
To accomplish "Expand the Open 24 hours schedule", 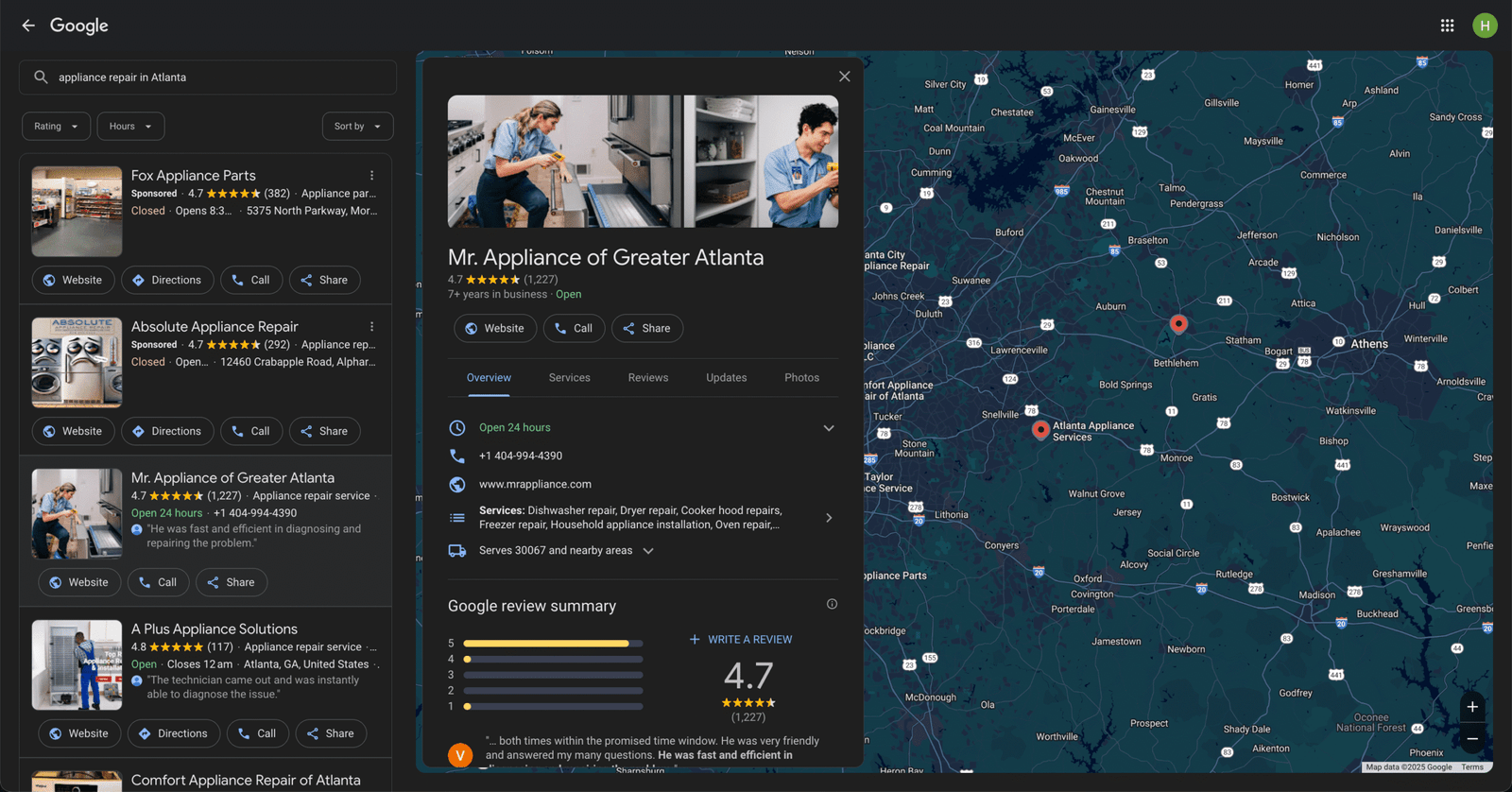I will coord(829,428).
